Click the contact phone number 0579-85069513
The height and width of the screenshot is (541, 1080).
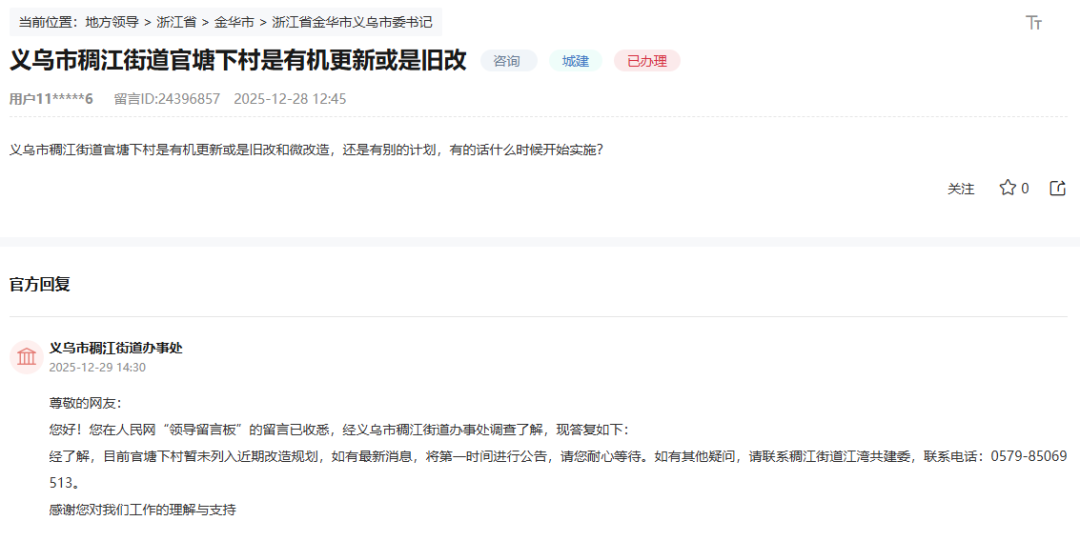1028,456
